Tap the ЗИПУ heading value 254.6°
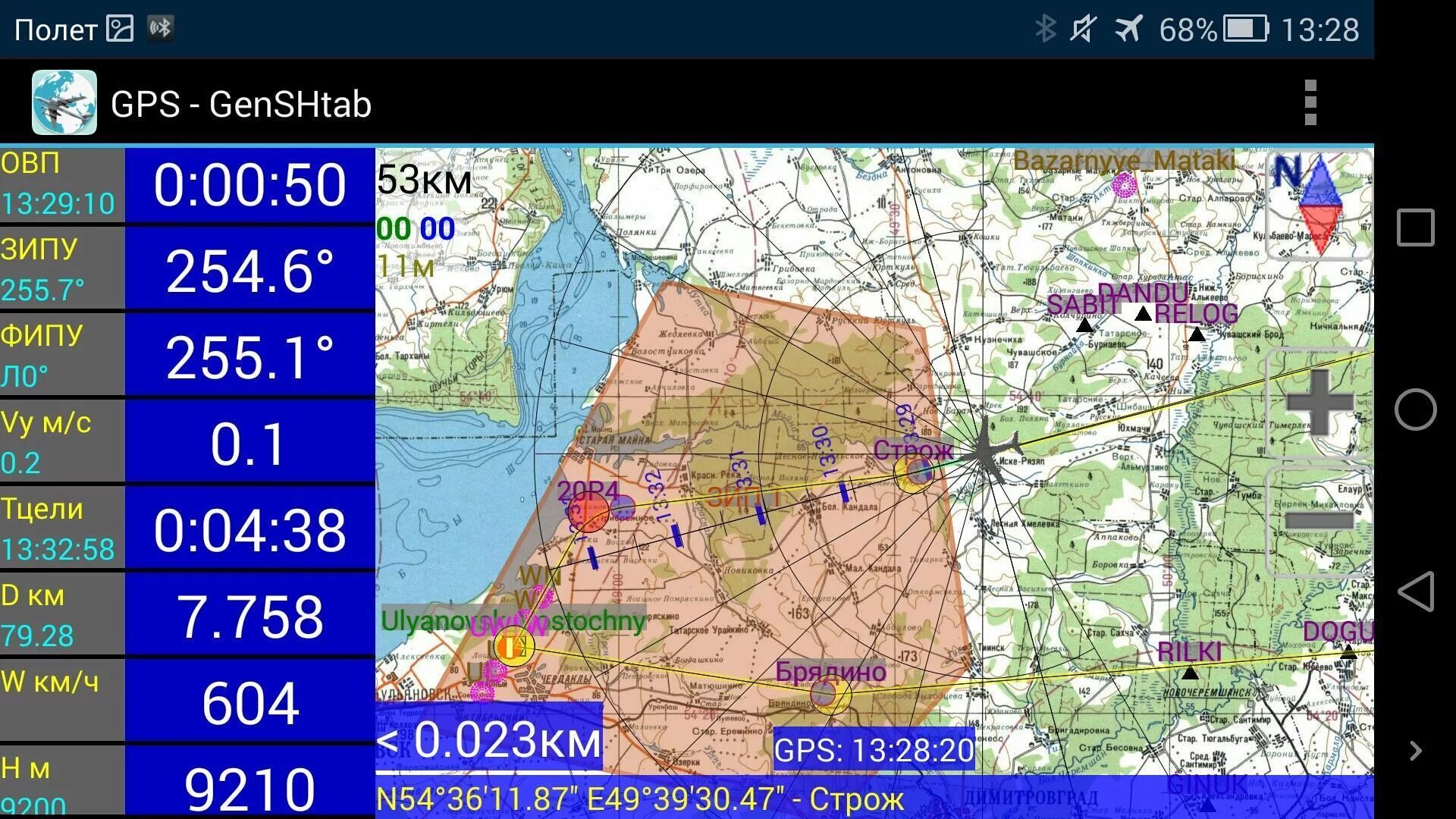The width and height of the screenshot is (1456, 819). [249, 271]
